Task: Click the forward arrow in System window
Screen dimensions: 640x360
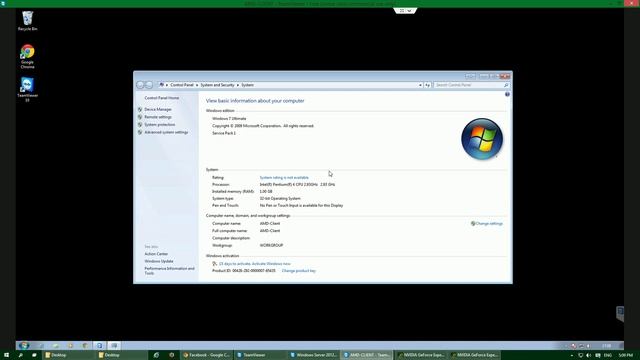Action: [x=149, y=85]
